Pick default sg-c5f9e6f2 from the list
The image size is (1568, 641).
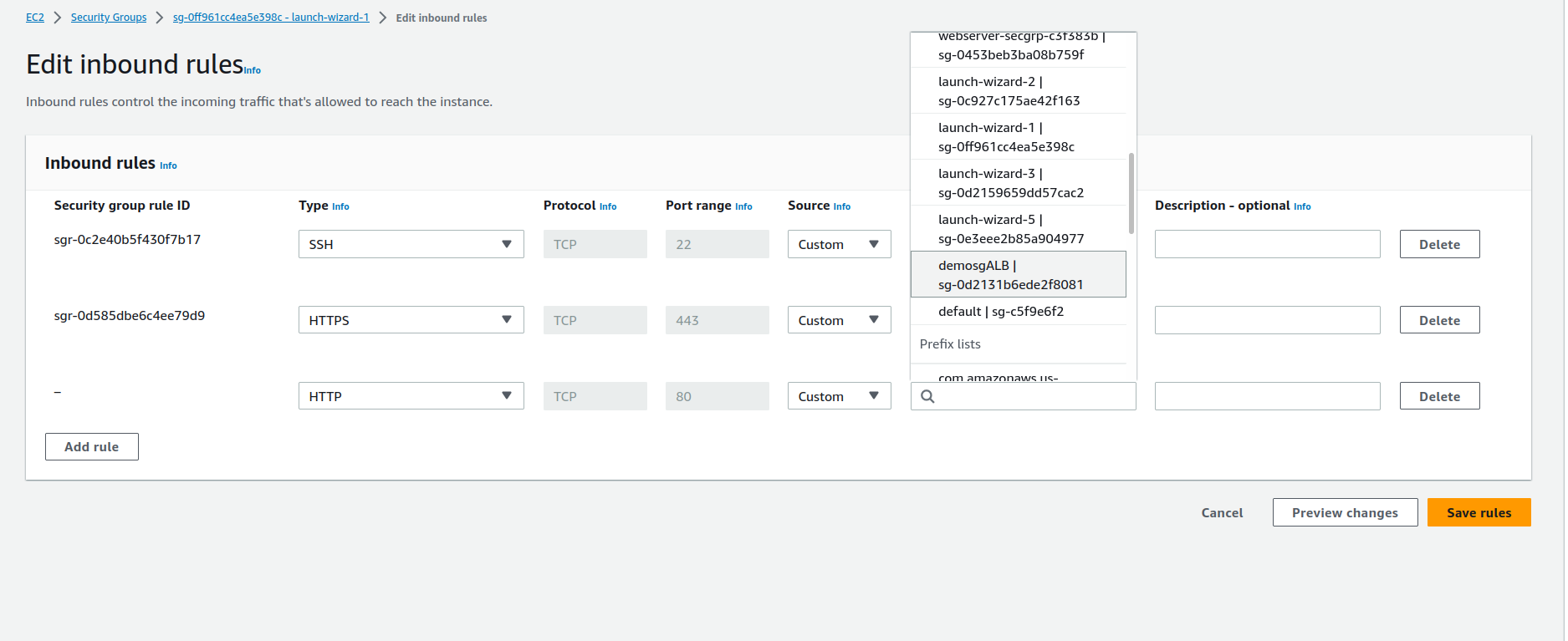[x=1001, y=312]
